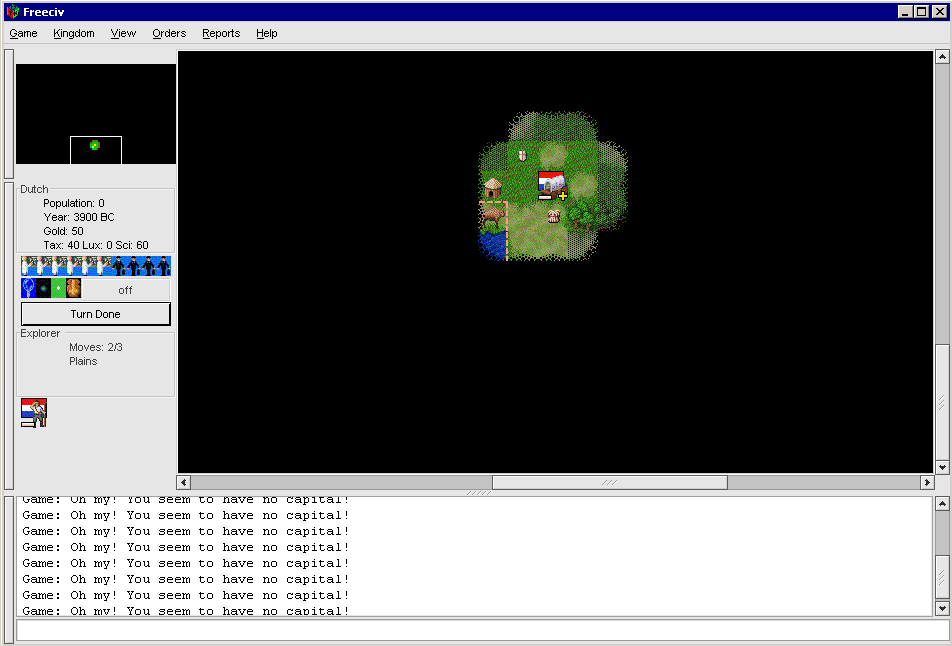The height and width of the screenshot is (646, 952).
Task: Click the map scroll up arrow
Action: 942,57
